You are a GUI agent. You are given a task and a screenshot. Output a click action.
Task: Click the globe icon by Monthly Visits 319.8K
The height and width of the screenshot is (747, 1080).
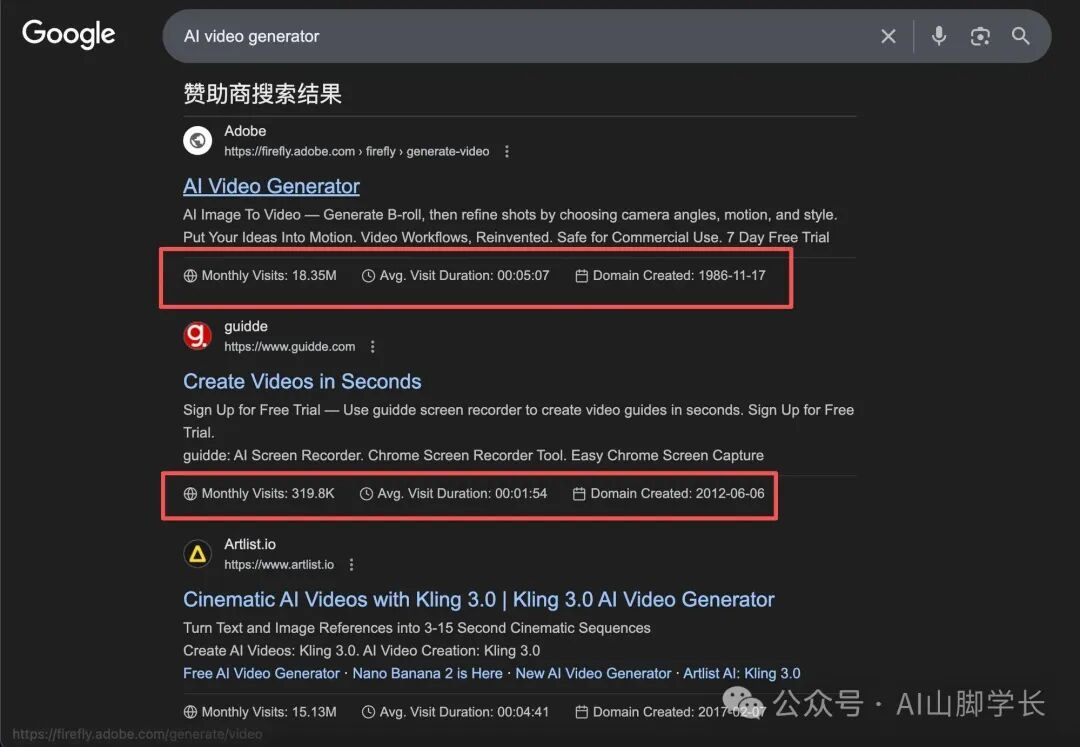tap(190, 494)
